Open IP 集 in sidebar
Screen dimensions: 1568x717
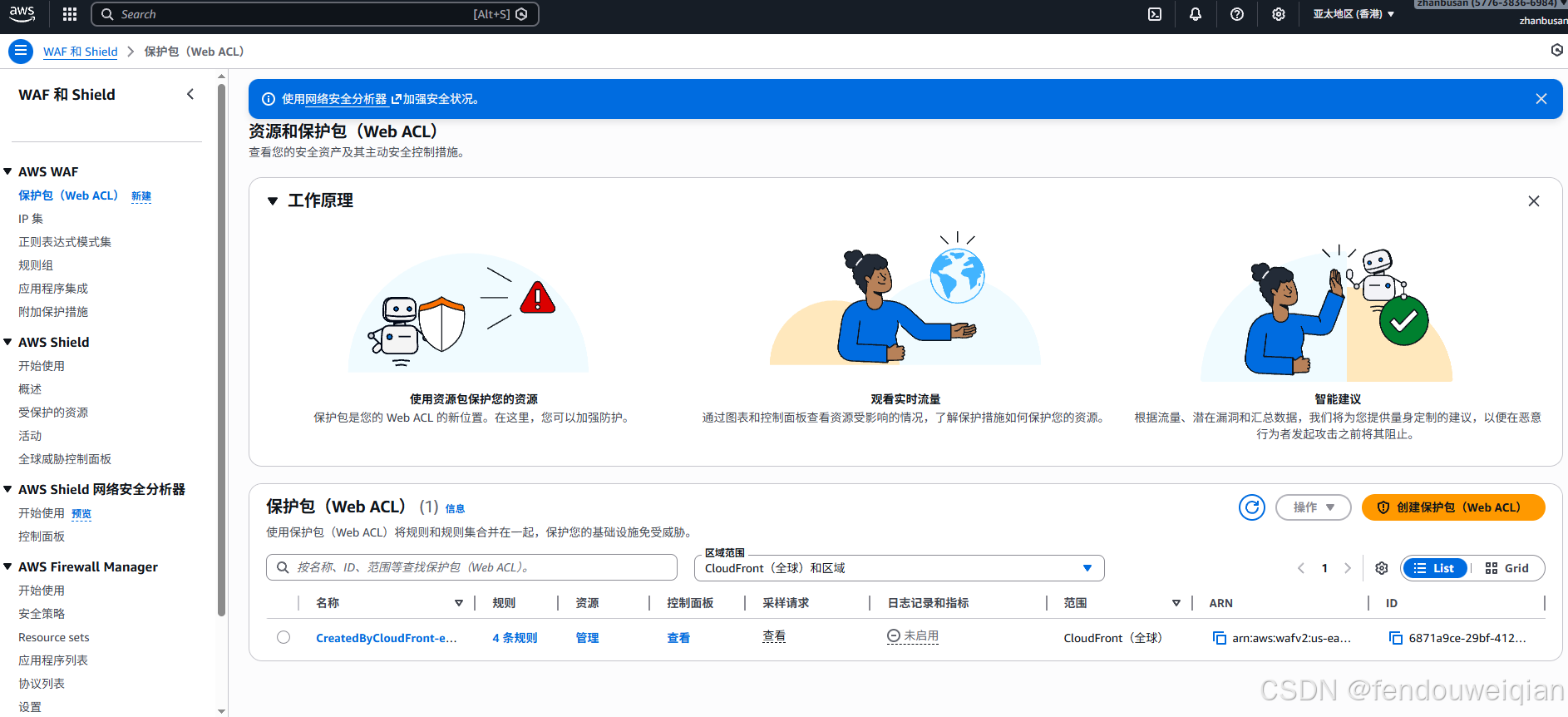(x=31, y=219)
